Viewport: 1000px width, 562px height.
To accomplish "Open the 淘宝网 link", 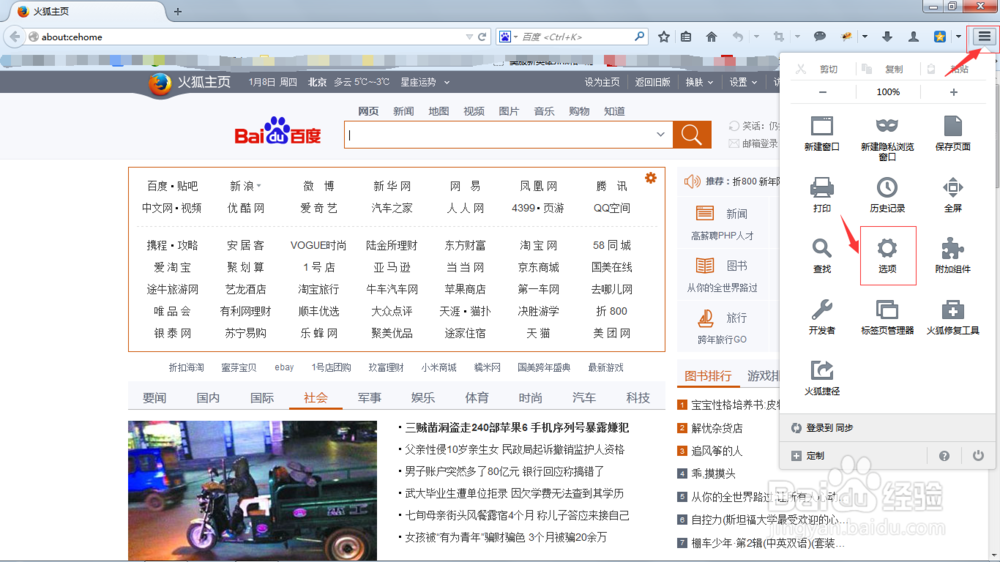I will pyautogui.click(x=538, y=245).
